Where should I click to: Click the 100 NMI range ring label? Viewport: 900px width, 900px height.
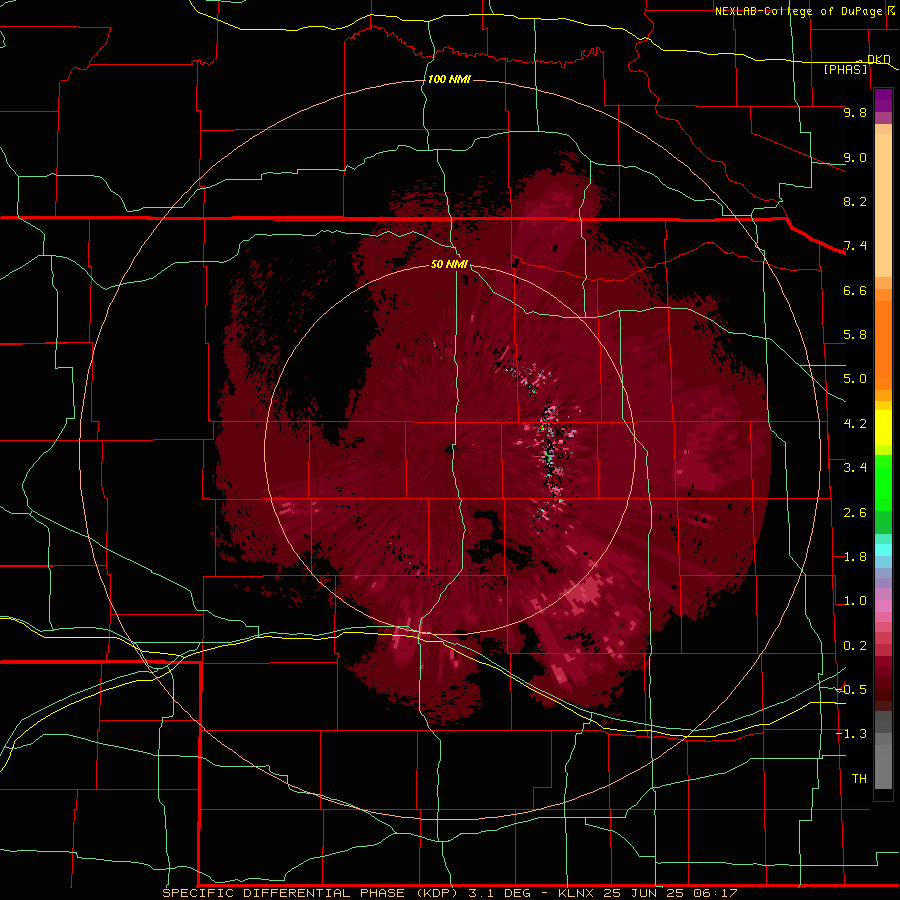(449, 79)
